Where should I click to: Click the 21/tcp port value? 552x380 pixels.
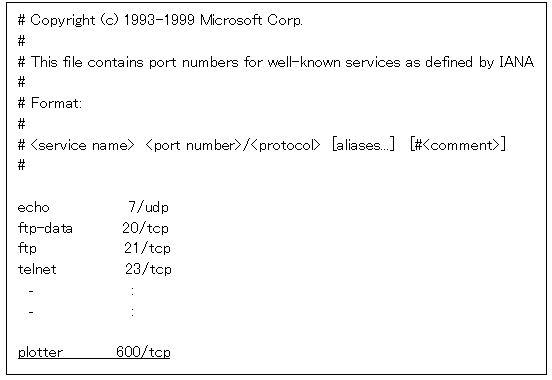pyautogui.click(x=147, y=249)
